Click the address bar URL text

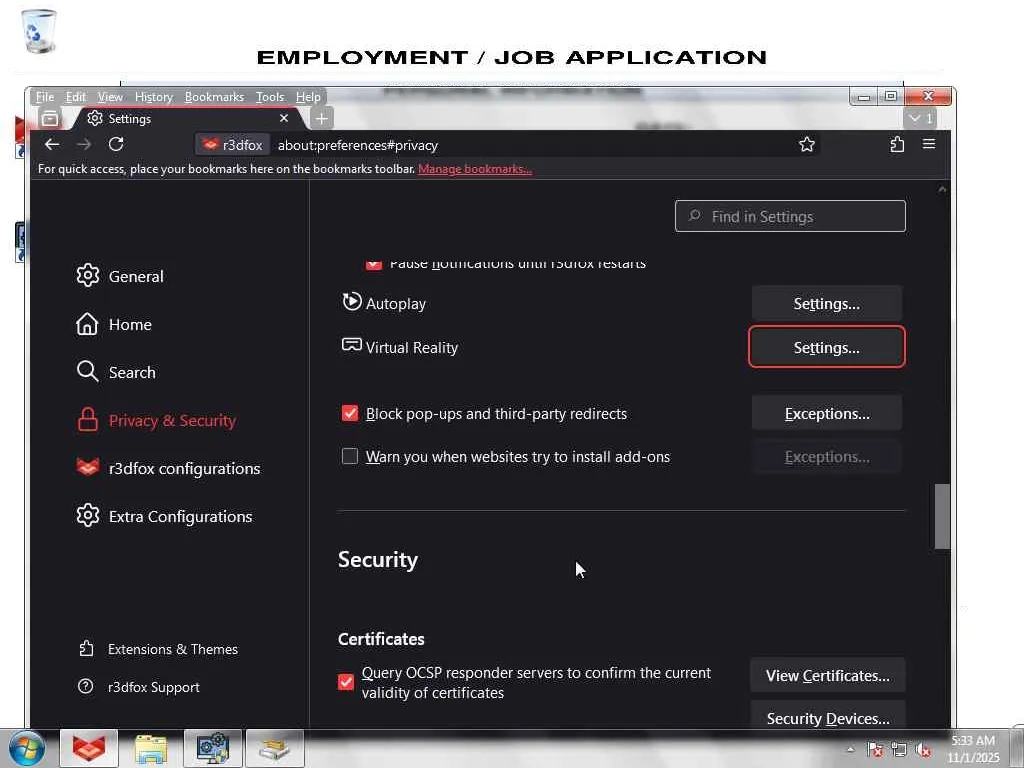[358, 145]
